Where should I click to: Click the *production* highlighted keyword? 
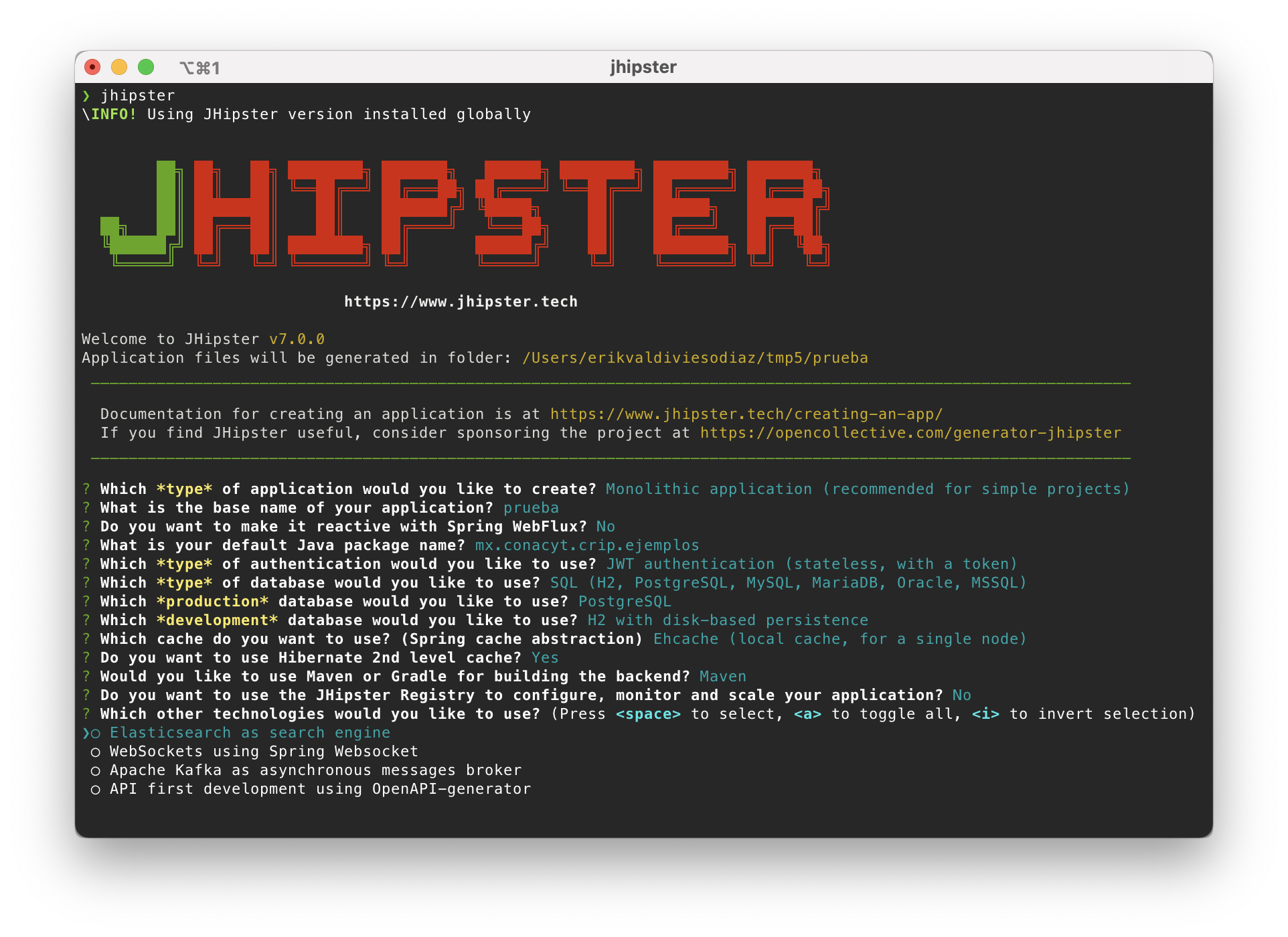pos(213,602)
